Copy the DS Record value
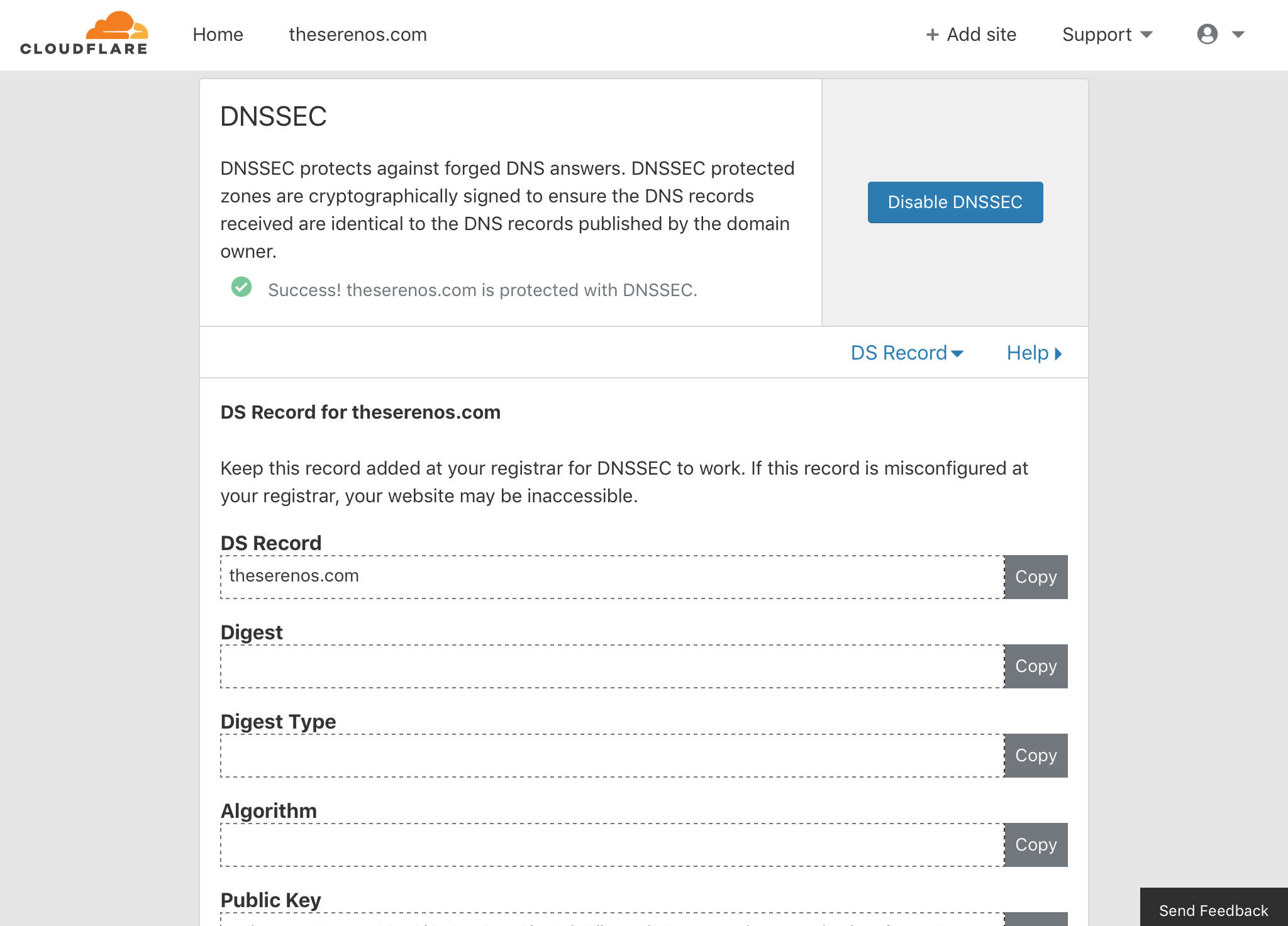 (1036, 577)
